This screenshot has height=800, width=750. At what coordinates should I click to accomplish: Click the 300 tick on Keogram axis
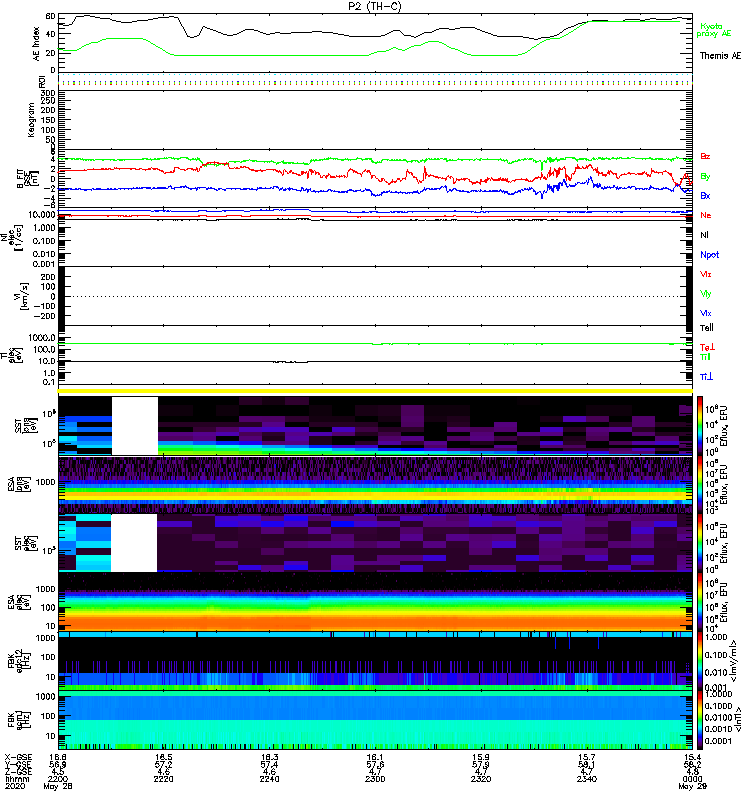coord(48,93)
